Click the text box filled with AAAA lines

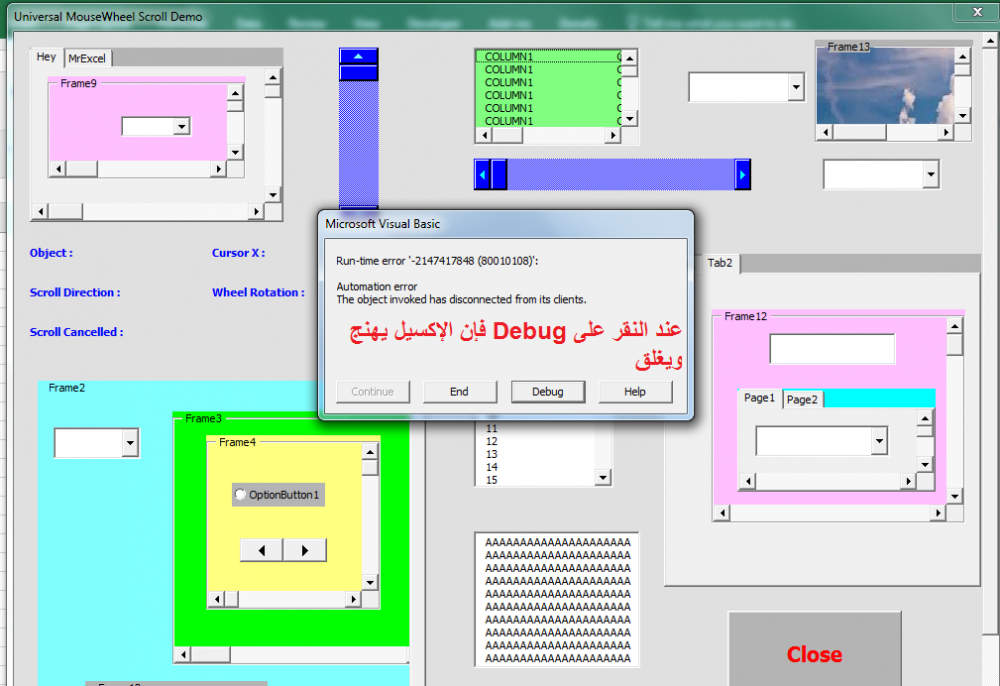(x=557, y=599)
